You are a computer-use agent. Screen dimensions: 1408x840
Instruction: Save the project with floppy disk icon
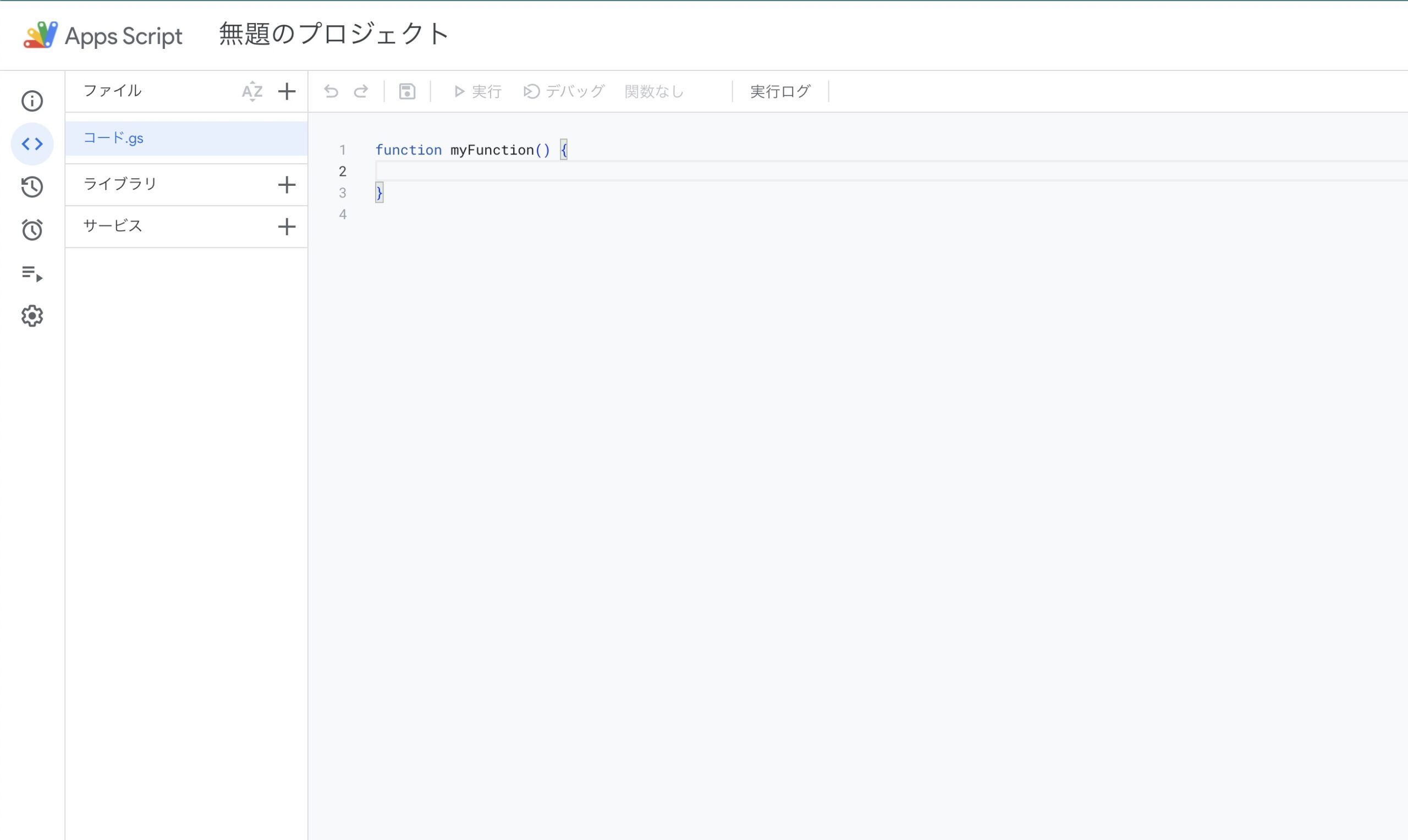[x=407, y=91]
